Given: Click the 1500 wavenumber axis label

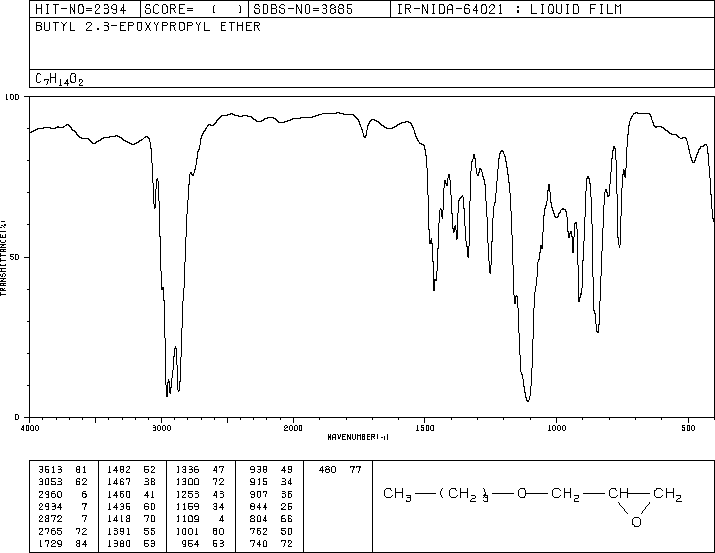Looking at the screenshot, I should pyautogui.click(x=425, y=427).
